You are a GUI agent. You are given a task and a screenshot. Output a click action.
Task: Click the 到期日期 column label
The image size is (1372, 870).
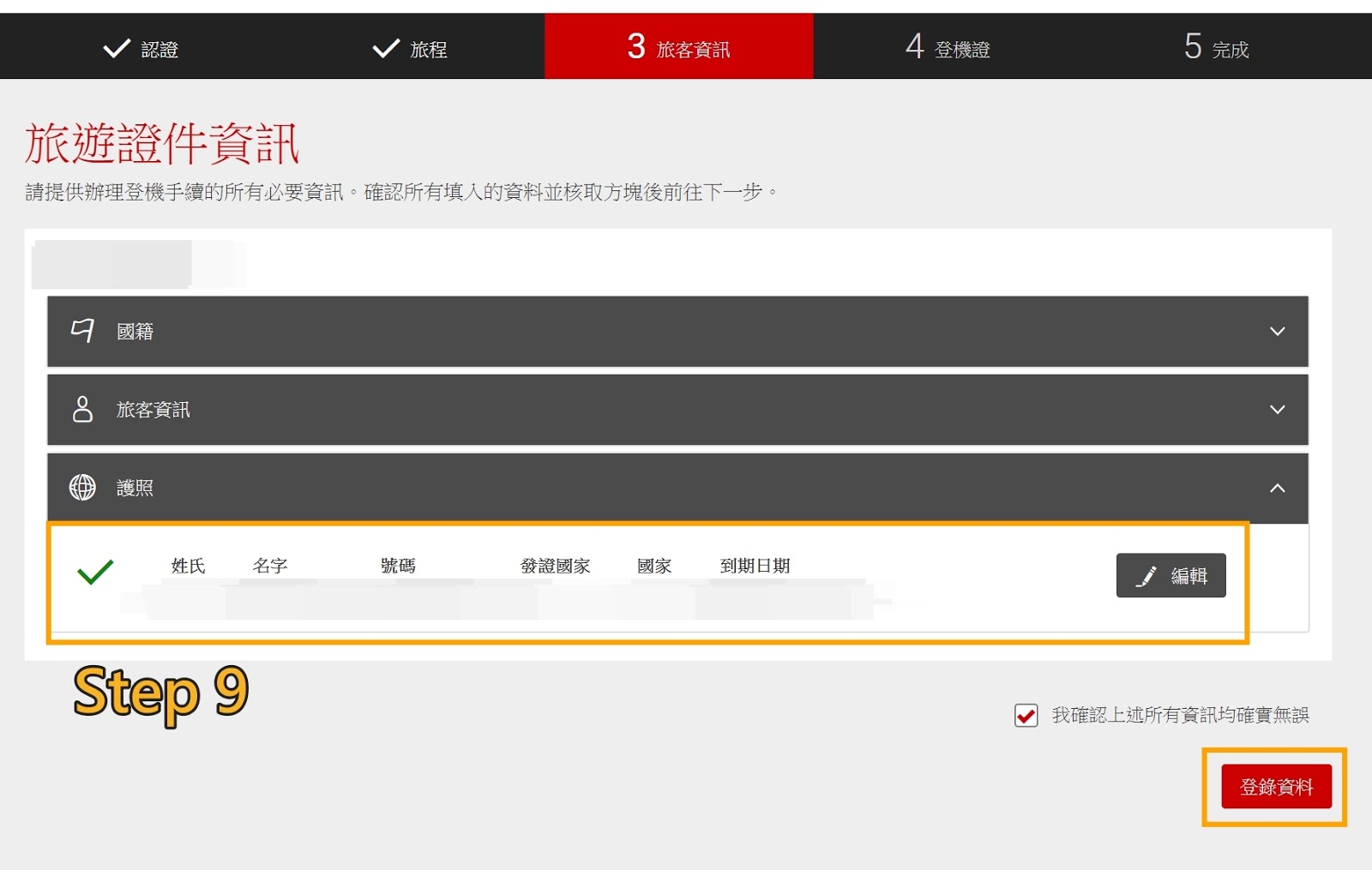coord(755,566)
